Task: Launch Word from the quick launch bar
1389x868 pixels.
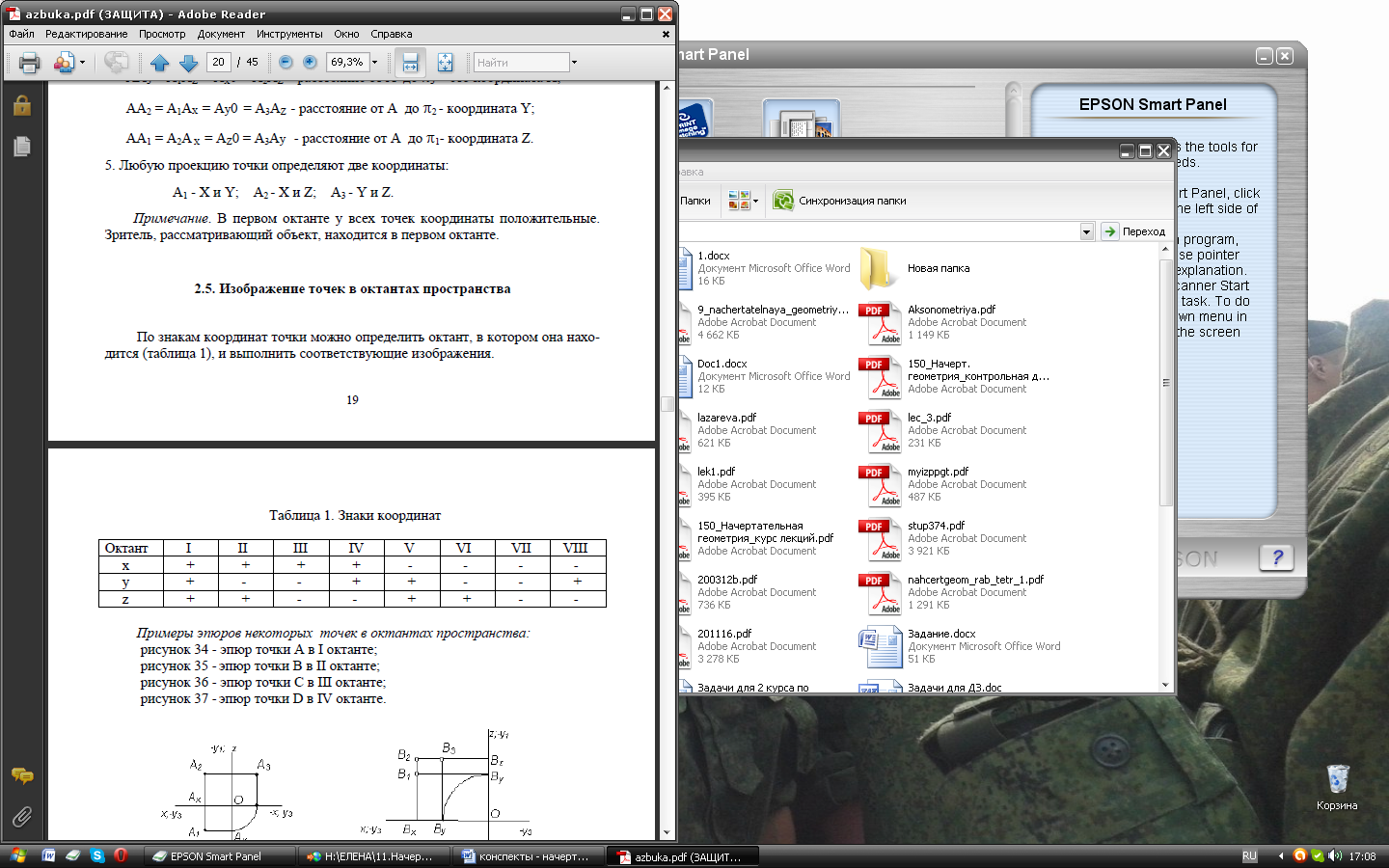Action: [48, 855]
